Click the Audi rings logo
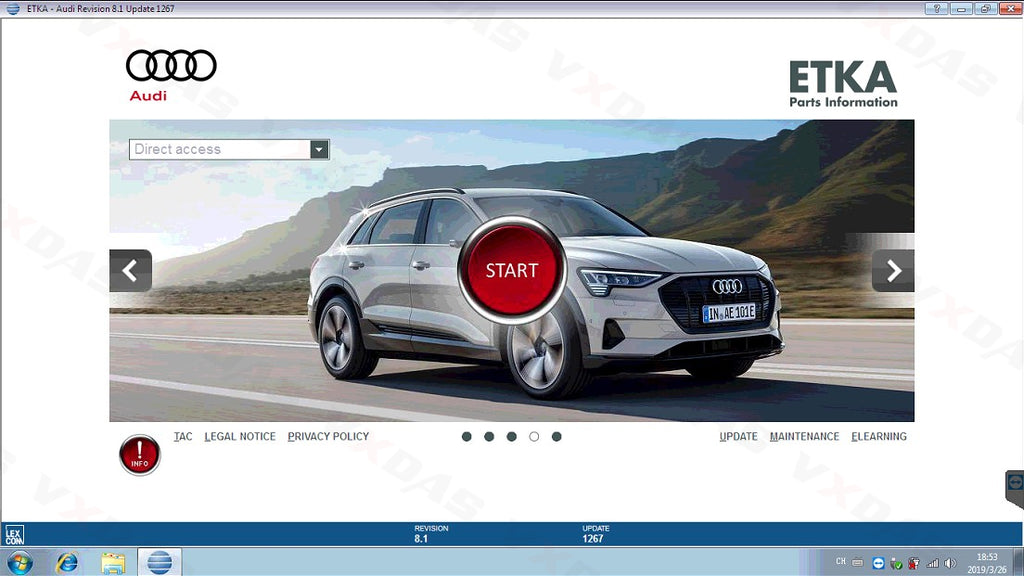Screen dimensions: 1024x576 click(x=171, y=66)
